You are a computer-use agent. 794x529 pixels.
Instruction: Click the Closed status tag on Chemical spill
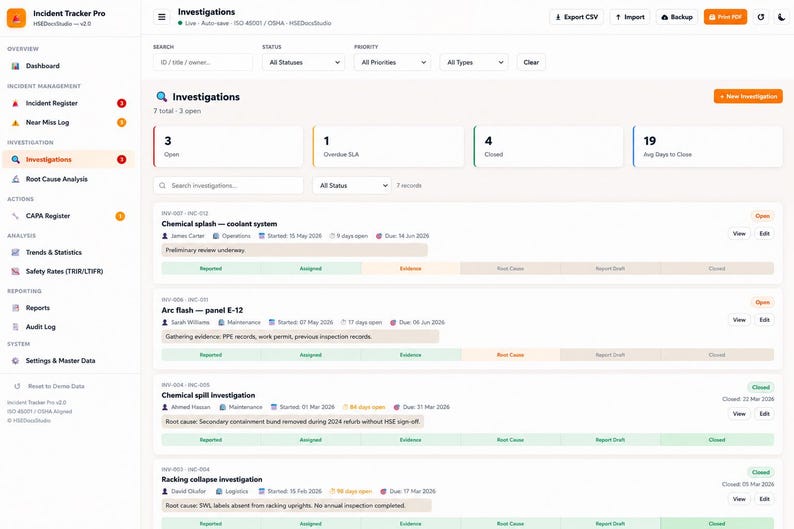[x=761, y=387]
